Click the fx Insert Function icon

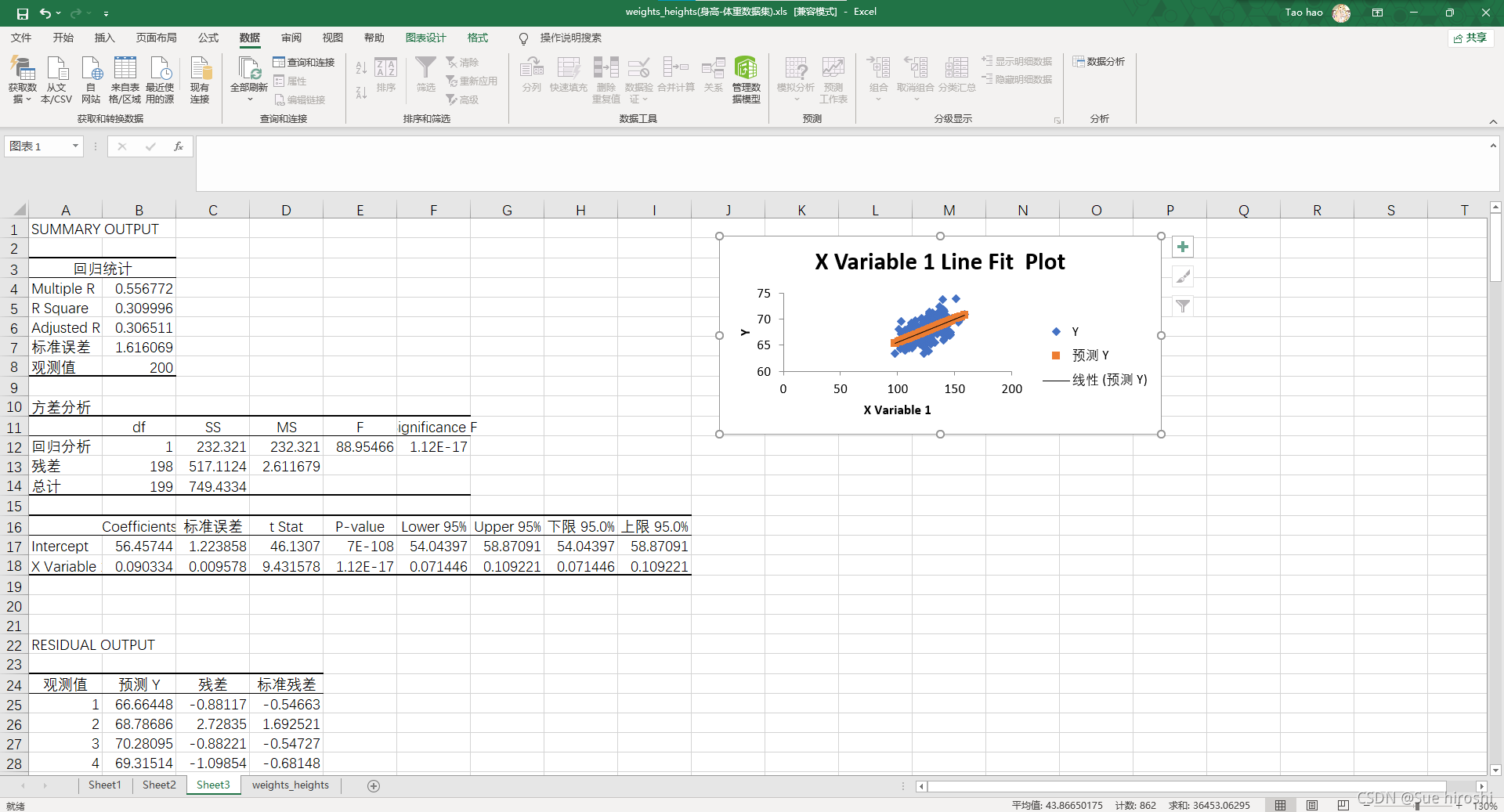point(179,146)
